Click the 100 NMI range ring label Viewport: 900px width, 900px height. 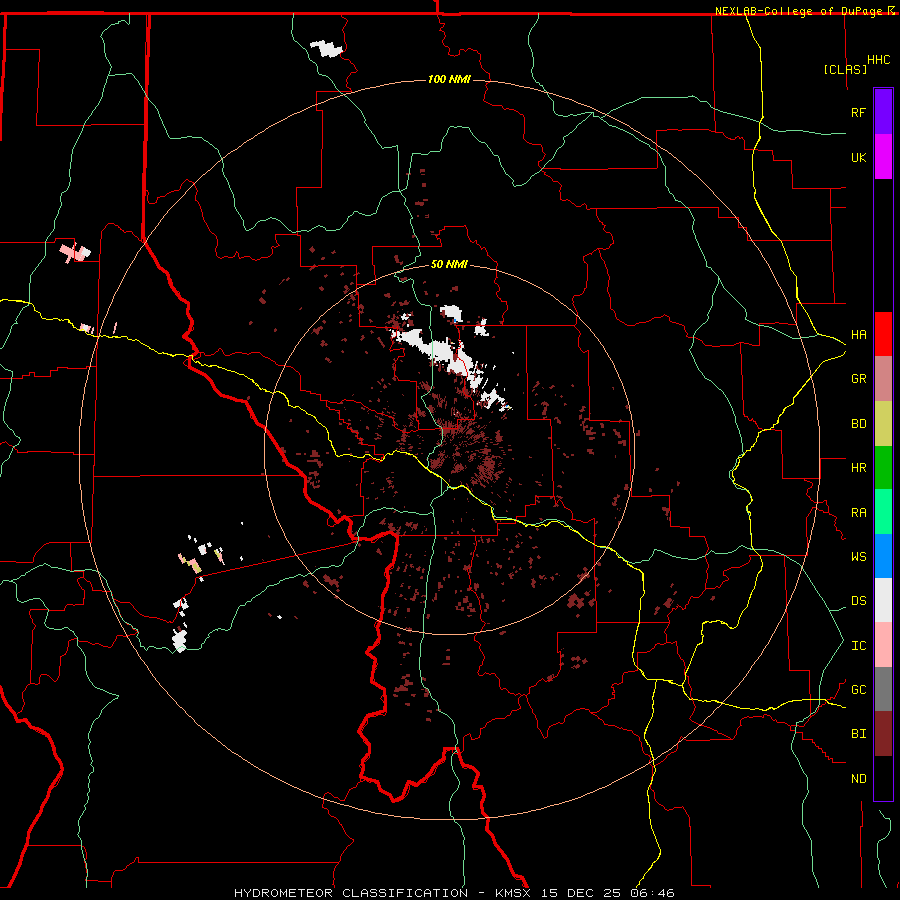coord(449,79)
